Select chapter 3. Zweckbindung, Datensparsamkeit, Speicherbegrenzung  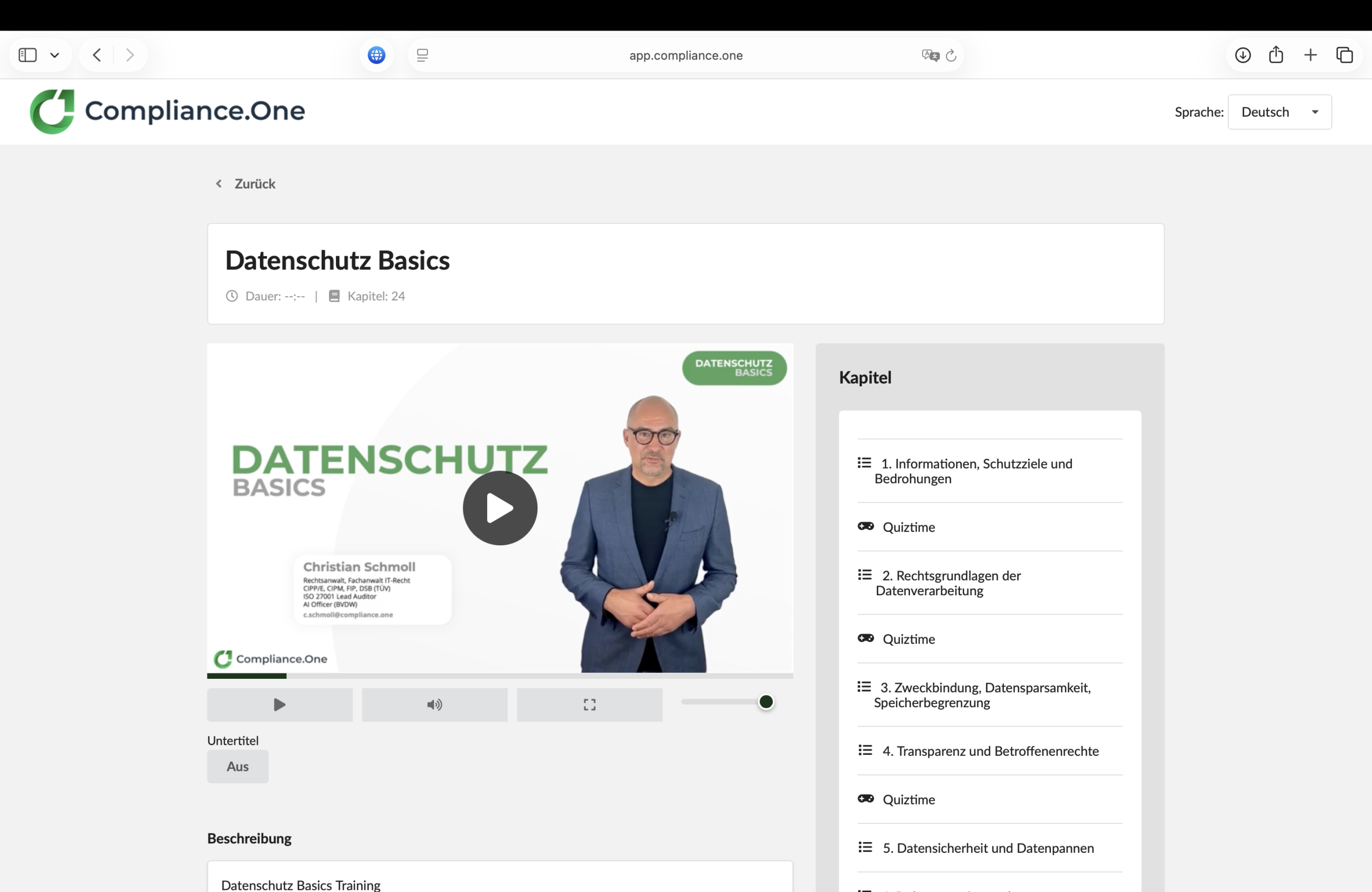[x=990, y=694]
